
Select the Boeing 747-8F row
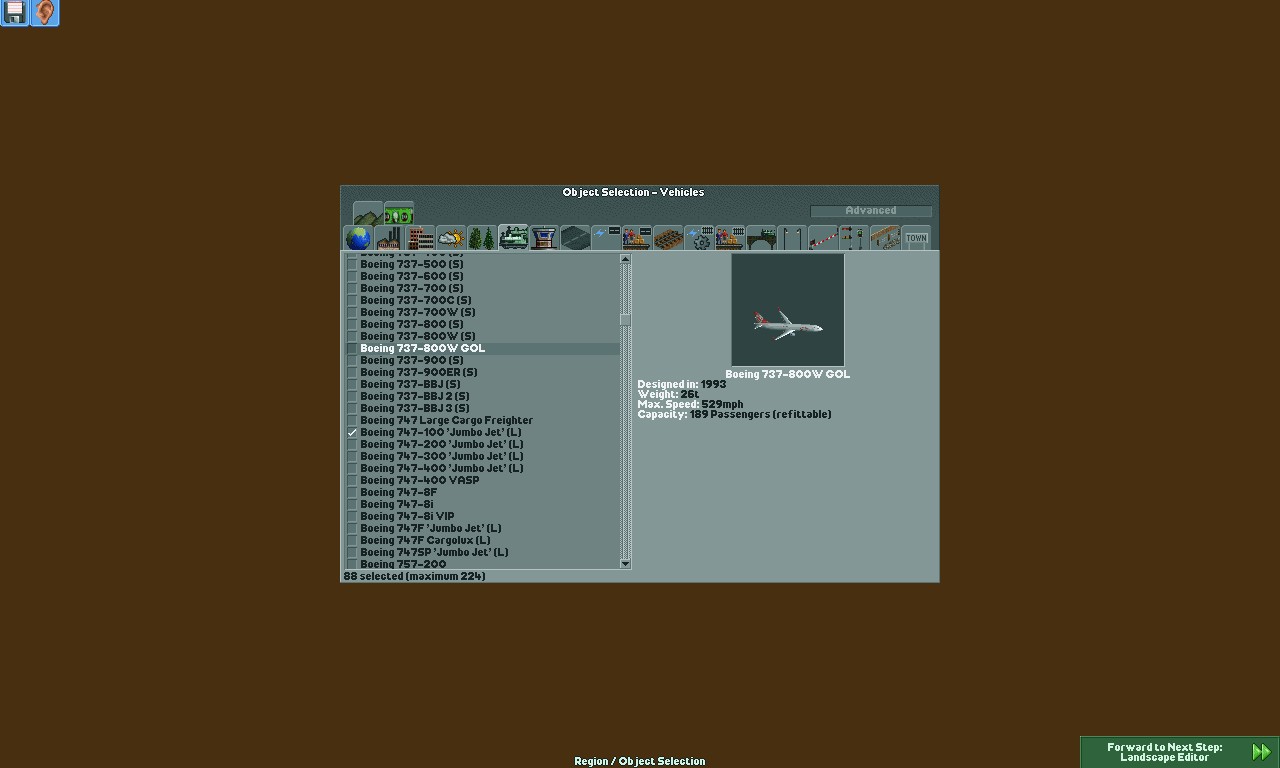click(482, 492)
